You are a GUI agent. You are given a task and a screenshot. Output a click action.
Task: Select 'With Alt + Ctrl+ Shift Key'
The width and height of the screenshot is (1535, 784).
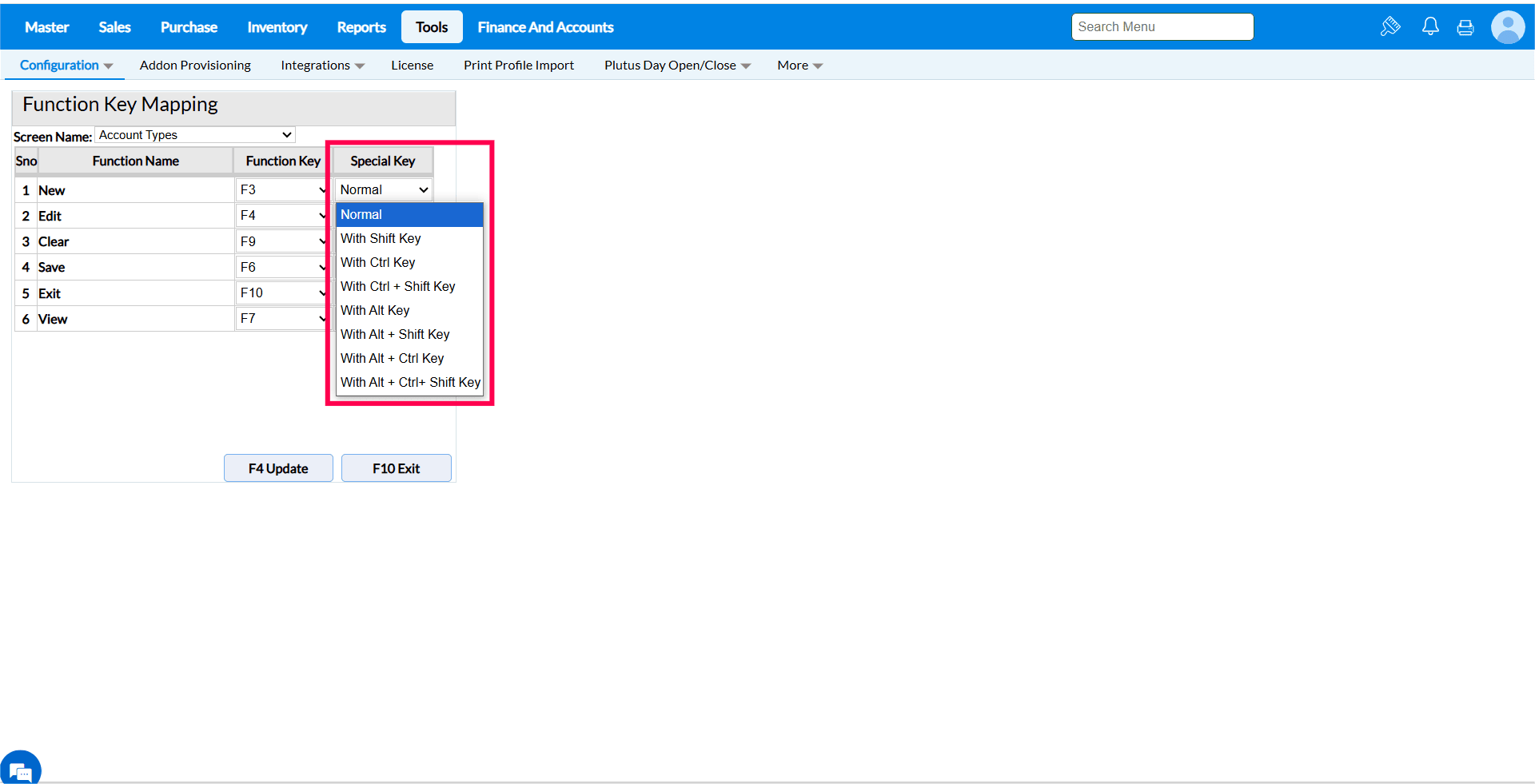coord(409,382)
